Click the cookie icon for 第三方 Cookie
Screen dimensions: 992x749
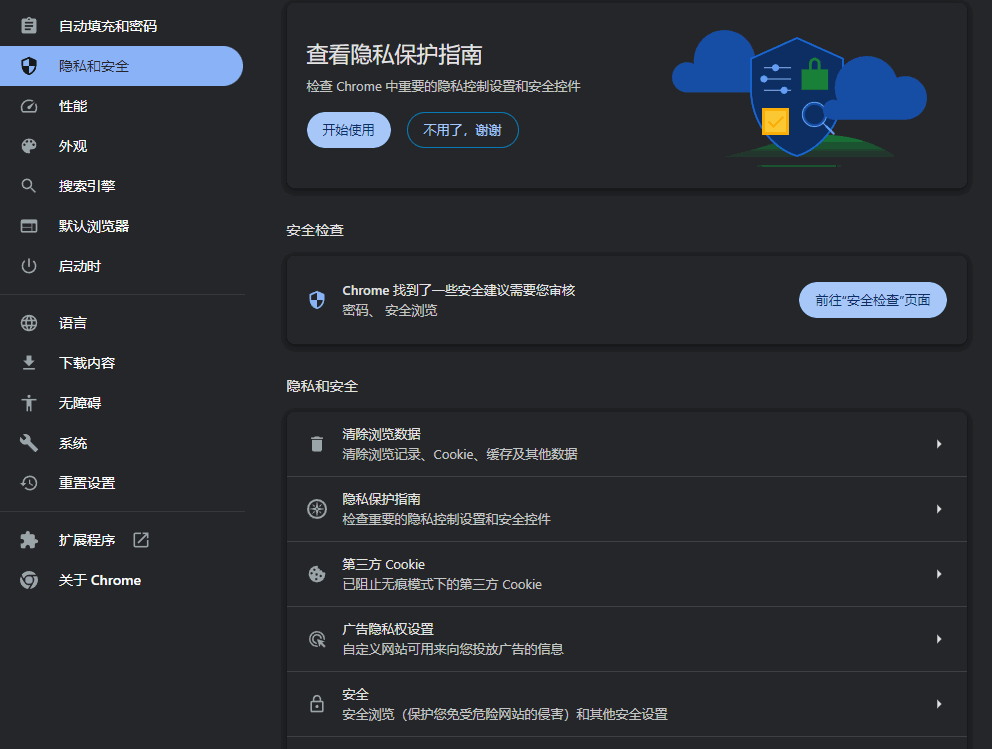coord(317,574)
